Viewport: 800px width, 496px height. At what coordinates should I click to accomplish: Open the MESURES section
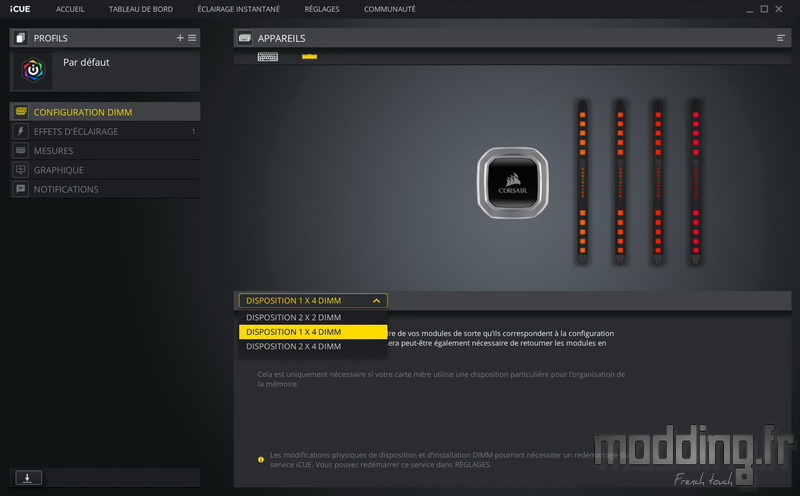tap(105, 151)
